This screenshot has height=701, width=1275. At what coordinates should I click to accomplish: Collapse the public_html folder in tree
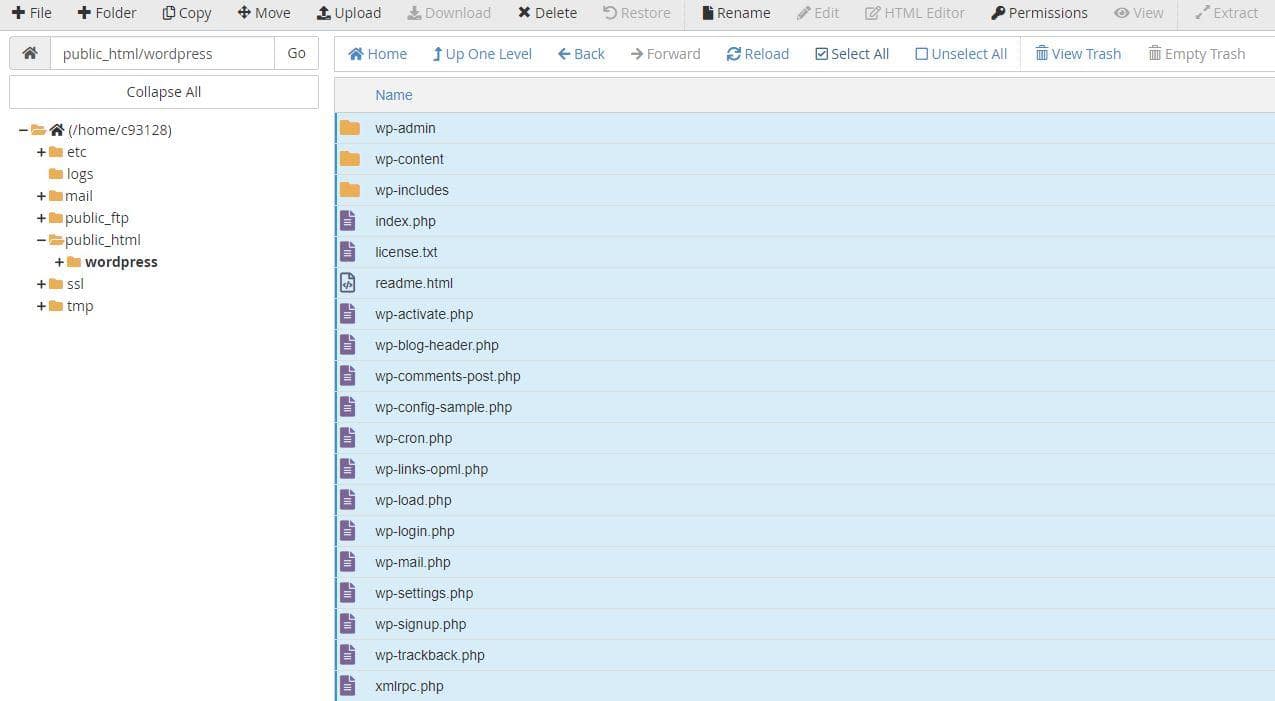click(41, 240)
